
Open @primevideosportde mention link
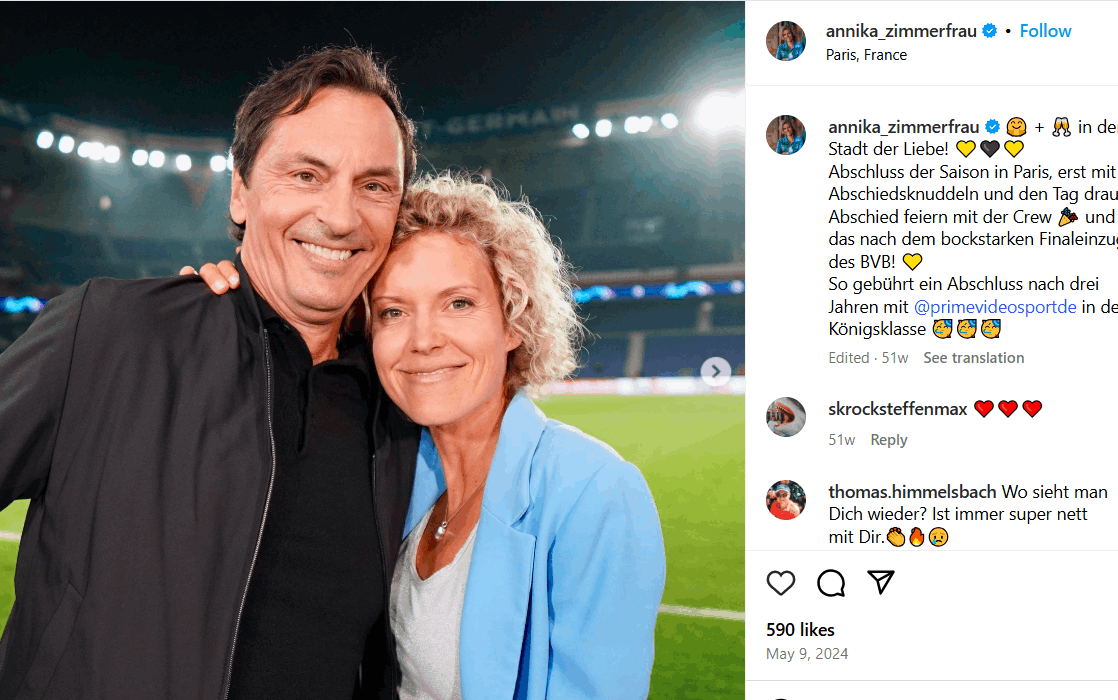point(995,307)
